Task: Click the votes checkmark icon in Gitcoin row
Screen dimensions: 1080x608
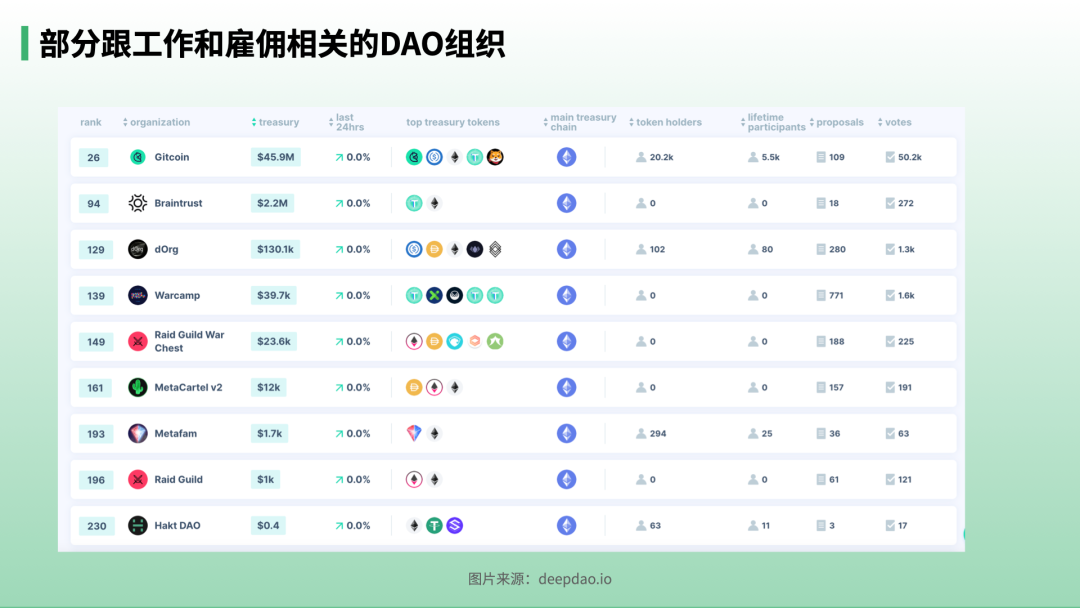Action: 890,157
